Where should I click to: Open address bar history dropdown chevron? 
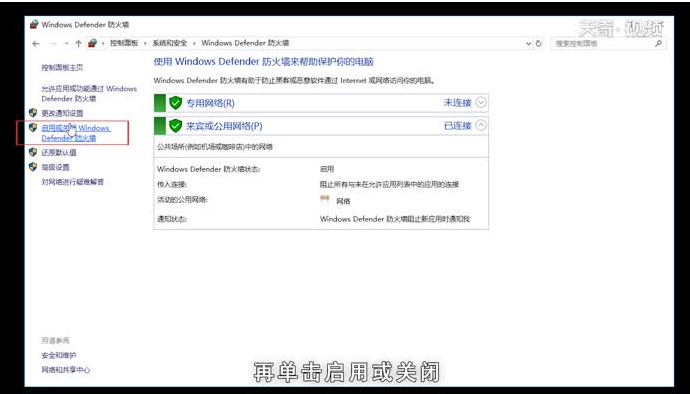click(529, 44)
